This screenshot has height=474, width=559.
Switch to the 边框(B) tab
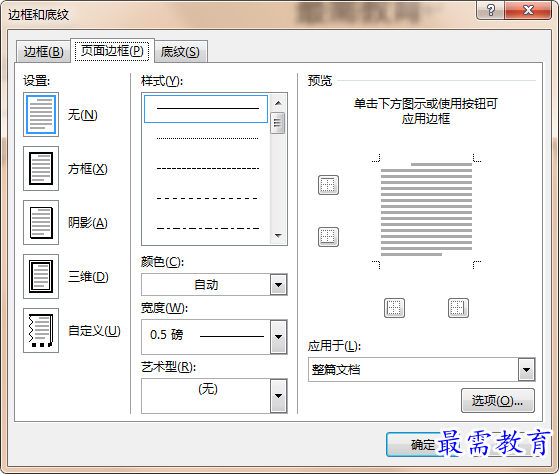point(43,52)
